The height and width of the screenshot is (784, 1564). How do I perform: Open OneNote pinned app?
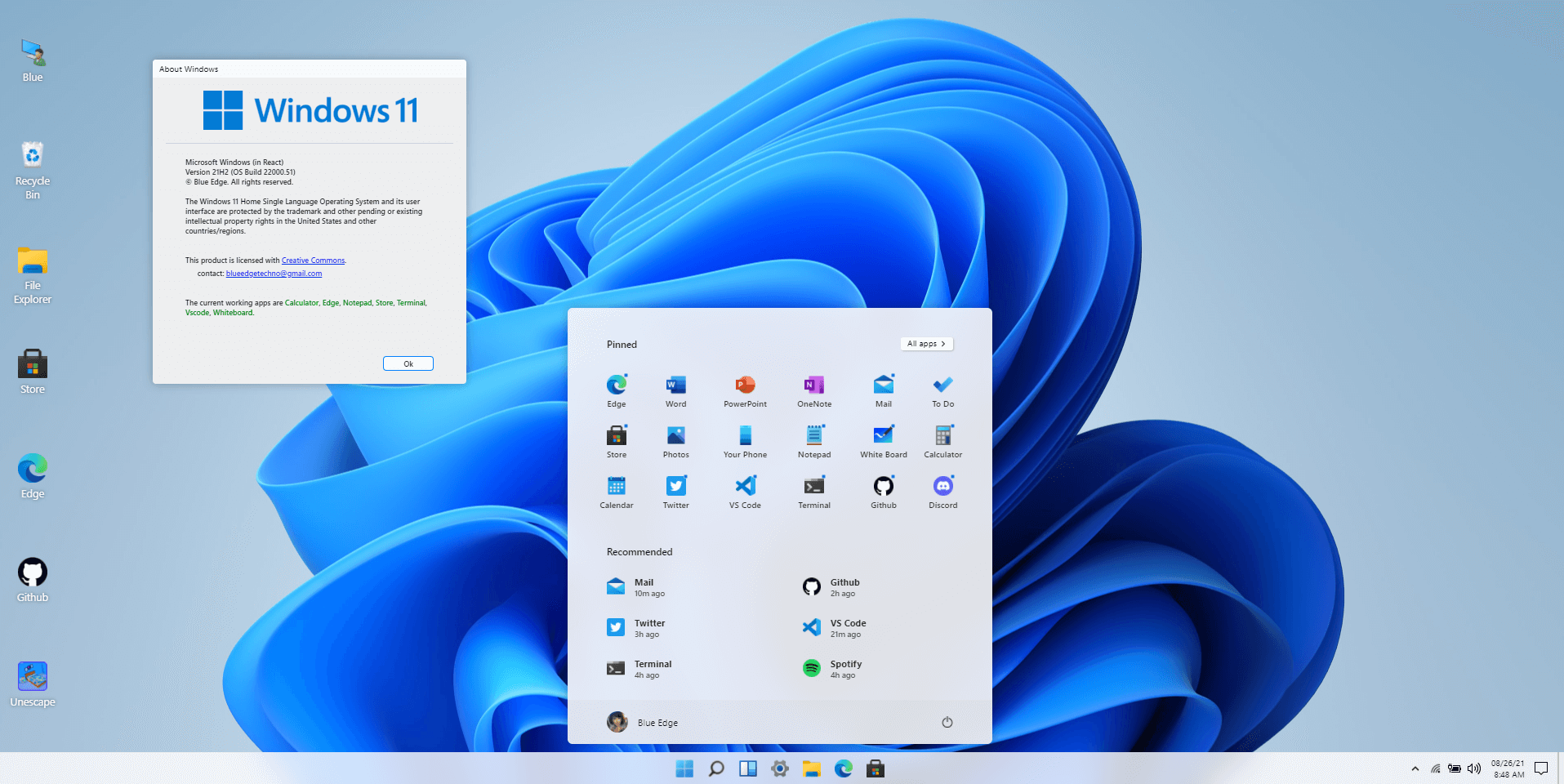click(x=814, y=390)
